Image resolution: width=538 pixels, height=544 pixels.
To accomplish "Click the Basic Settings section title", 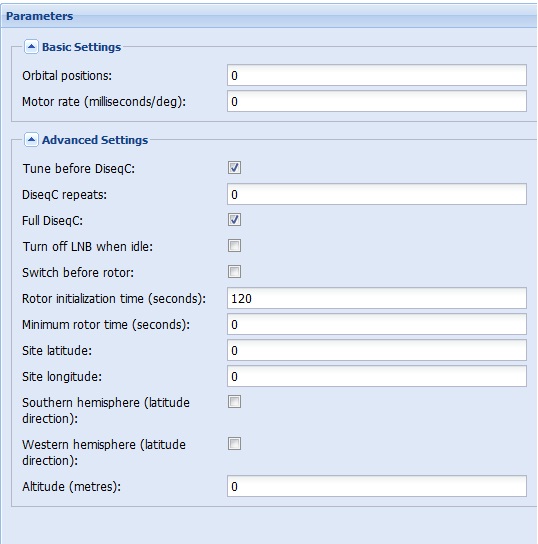I will (81, 47).
